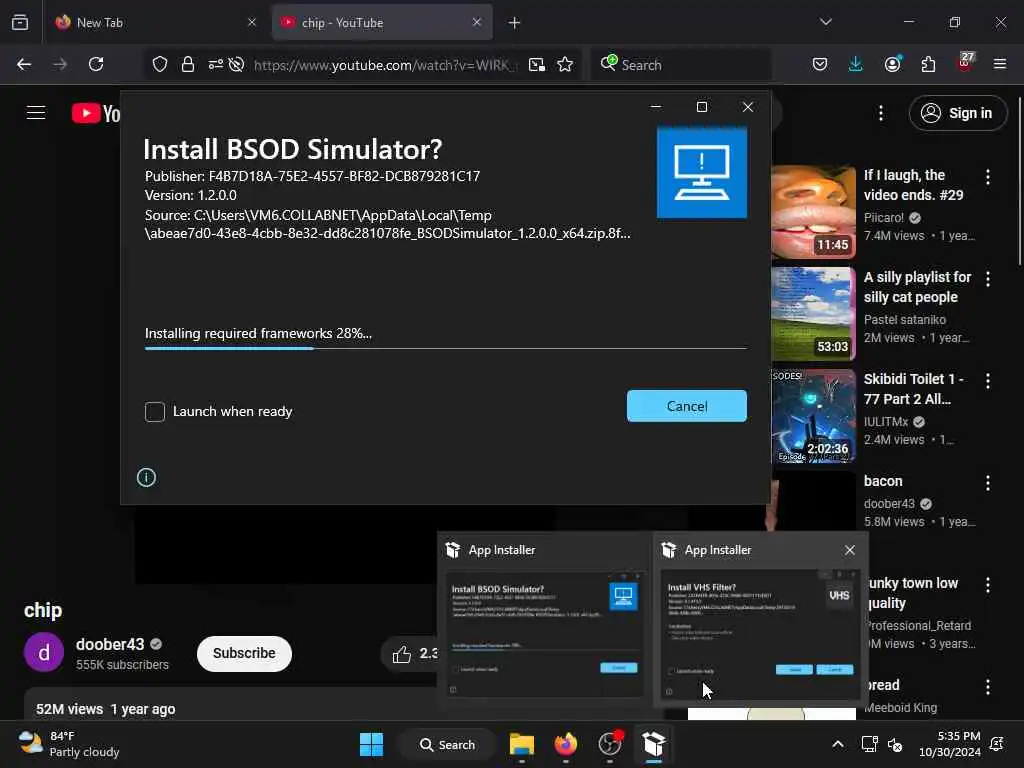The image size is (1024, 768).
Task: Open more options for funky town video
Action: [987, 585]
